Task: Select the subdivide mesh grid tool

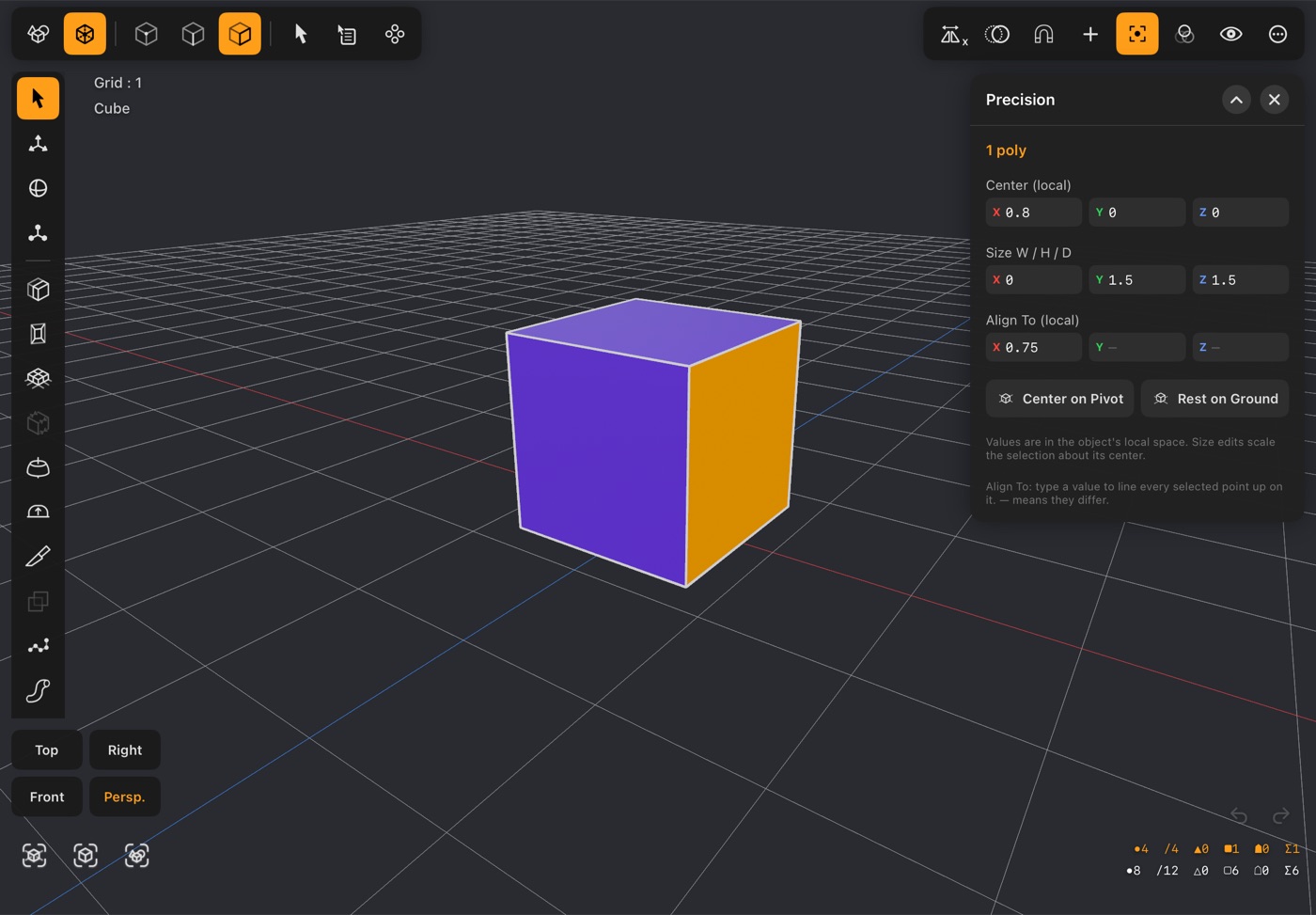Action: (38, 378)
